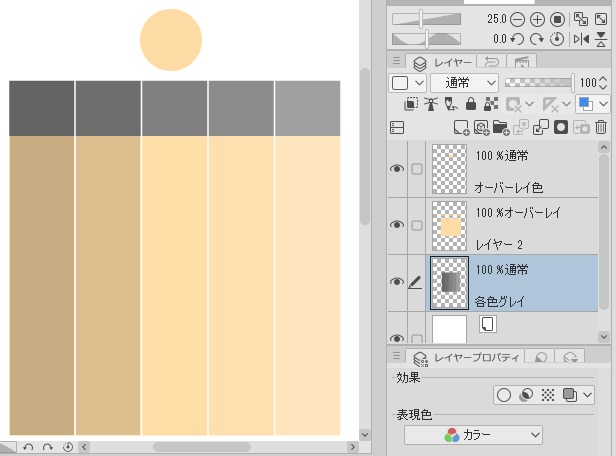
Task: Toggle visibility of レイヤー 2 layer
Action: pyautogui.click(x=396, y=226)
